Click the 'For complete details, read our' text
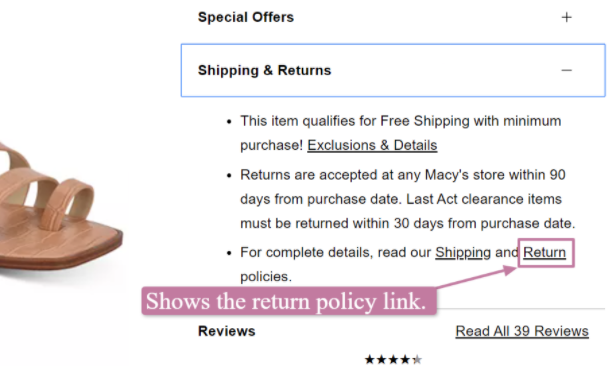This screenshot has height=367, width=609. pyautogui.click(x=336, y=252)
